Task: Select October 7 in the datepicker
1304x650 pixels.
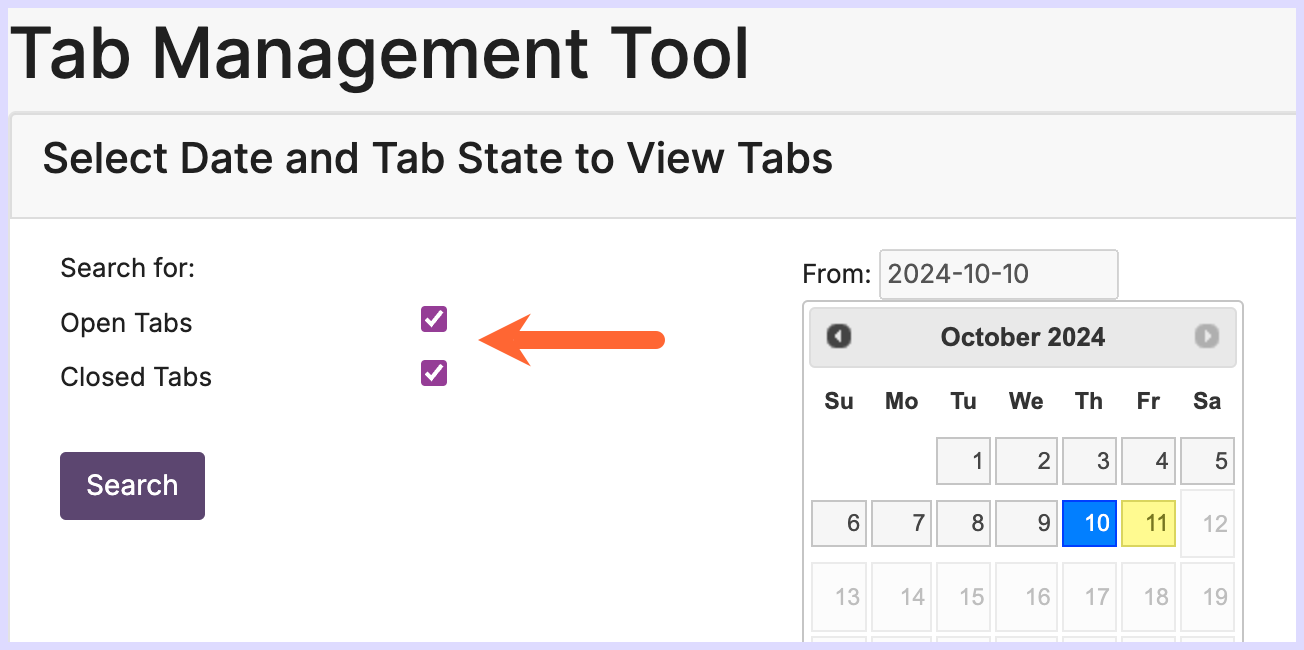Action: [901, 523]
